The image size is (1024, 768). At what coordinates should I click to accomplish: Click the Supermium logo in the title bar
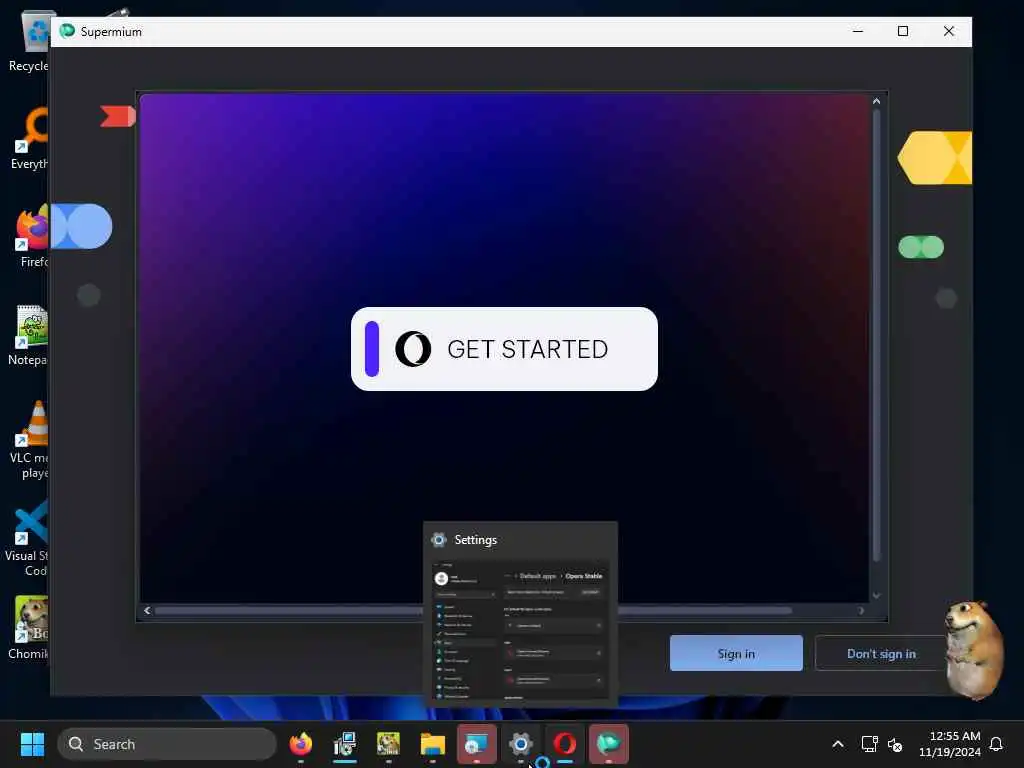click(67, 31)
